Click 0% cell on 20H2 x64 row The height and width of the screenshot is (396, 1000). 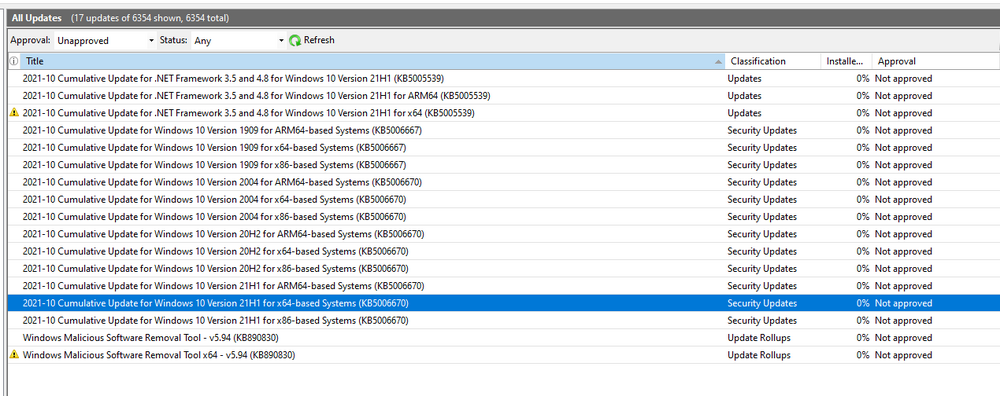pos(863,251)
